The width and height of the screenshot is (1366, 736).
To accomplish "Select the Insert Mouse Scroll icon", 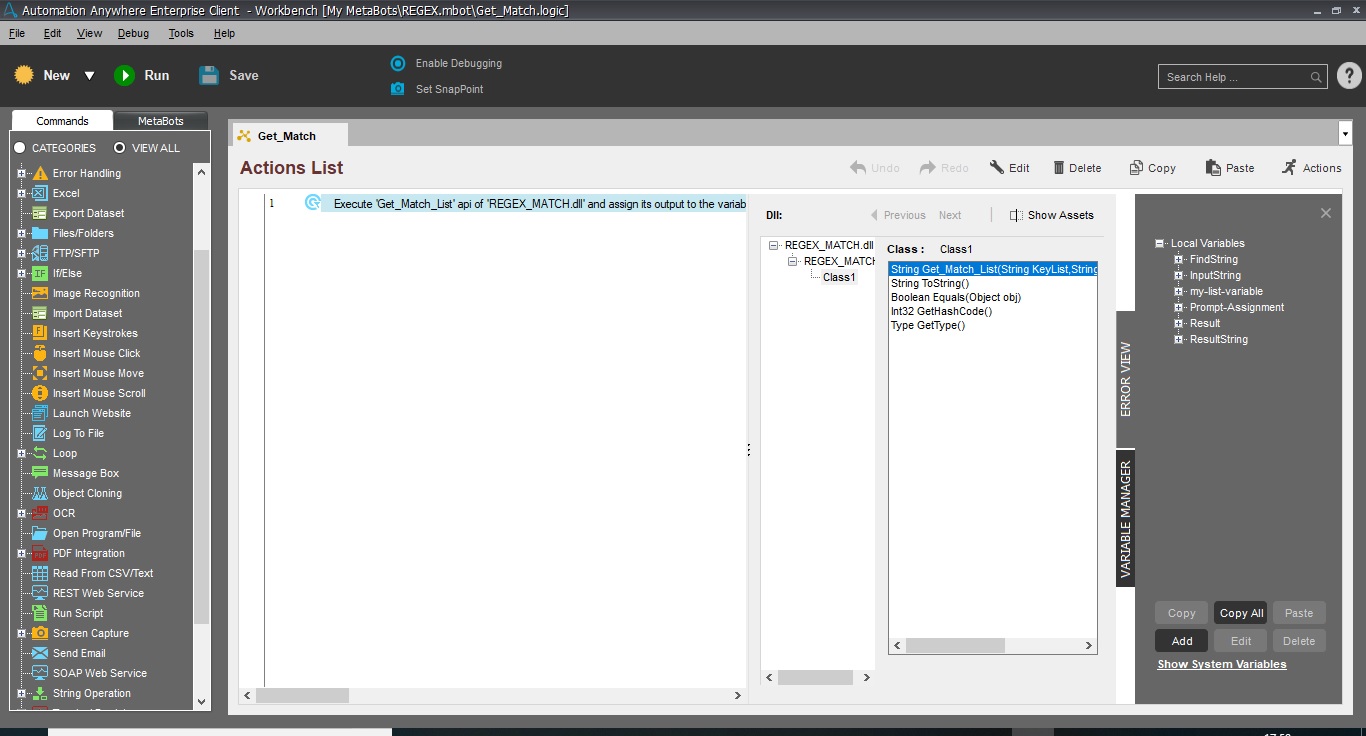I will tap(40, 393).
